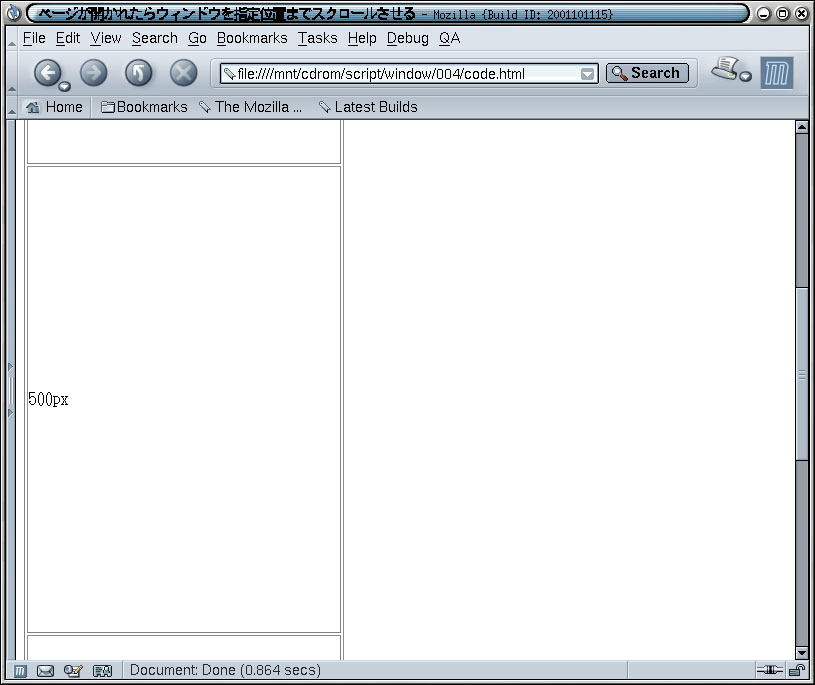Click the scroll down arrow of the vertical scrollbar
Viewport: 815px width, 685px height.
pyautogui.click(x=801, y=653)
